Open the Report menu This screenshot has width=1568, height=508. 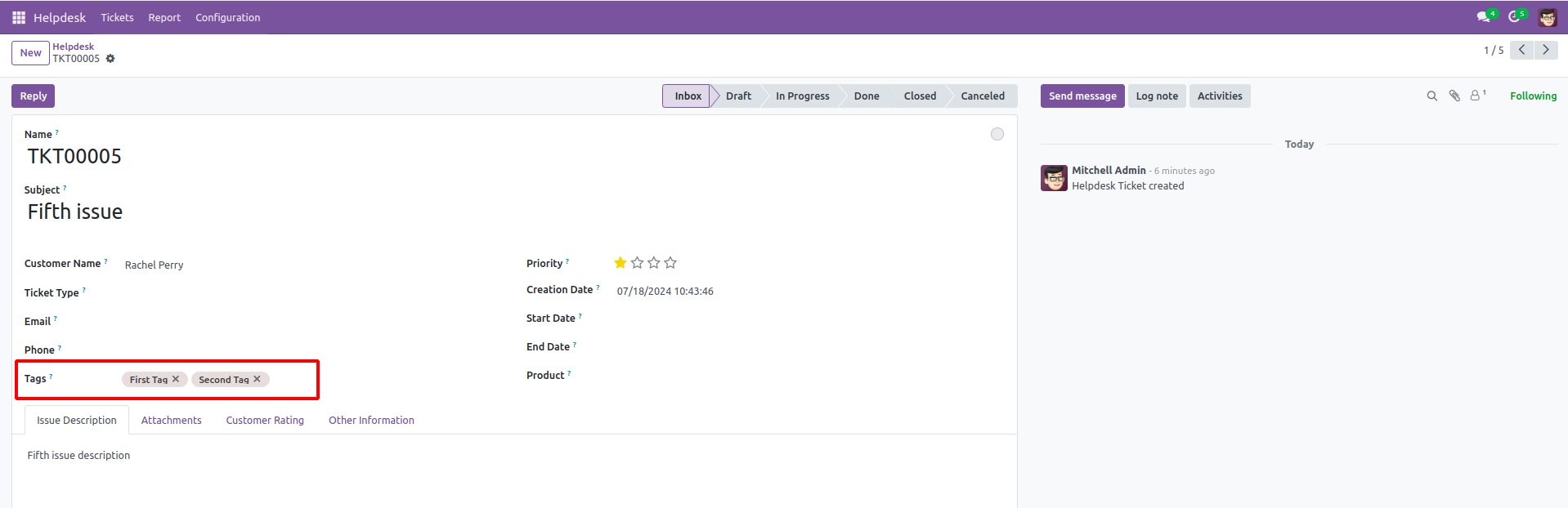point(164,17)
